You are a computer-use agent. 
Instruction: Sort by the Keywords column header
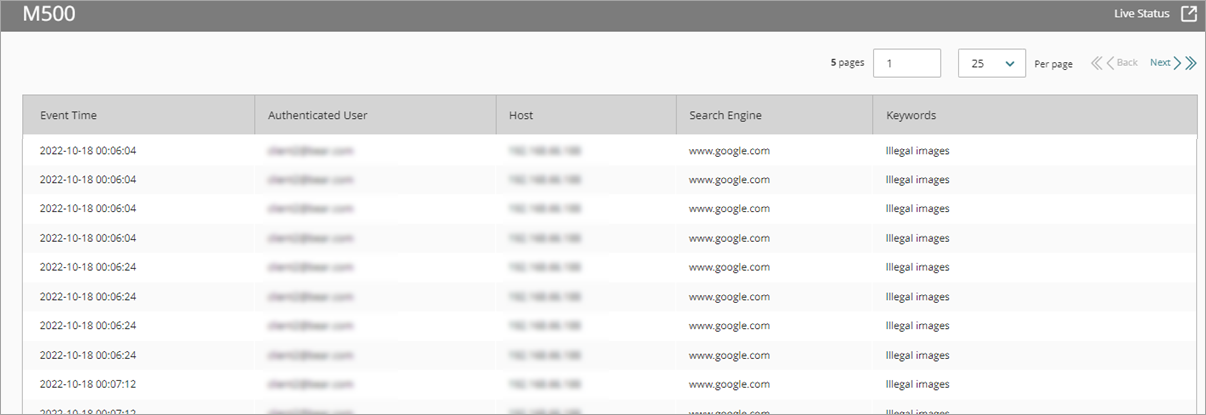coord(911,115)
